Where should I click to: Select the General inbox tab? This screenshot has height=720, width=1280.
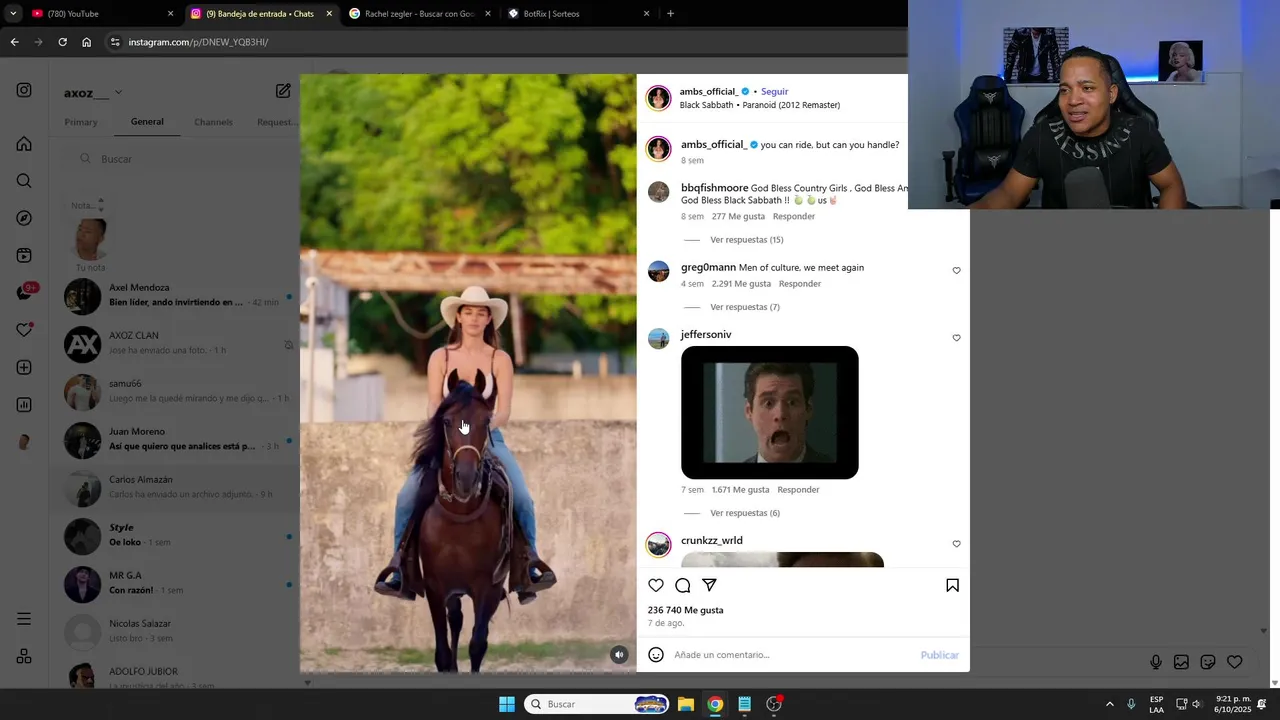pyautogui.click(x=147, y=122)
